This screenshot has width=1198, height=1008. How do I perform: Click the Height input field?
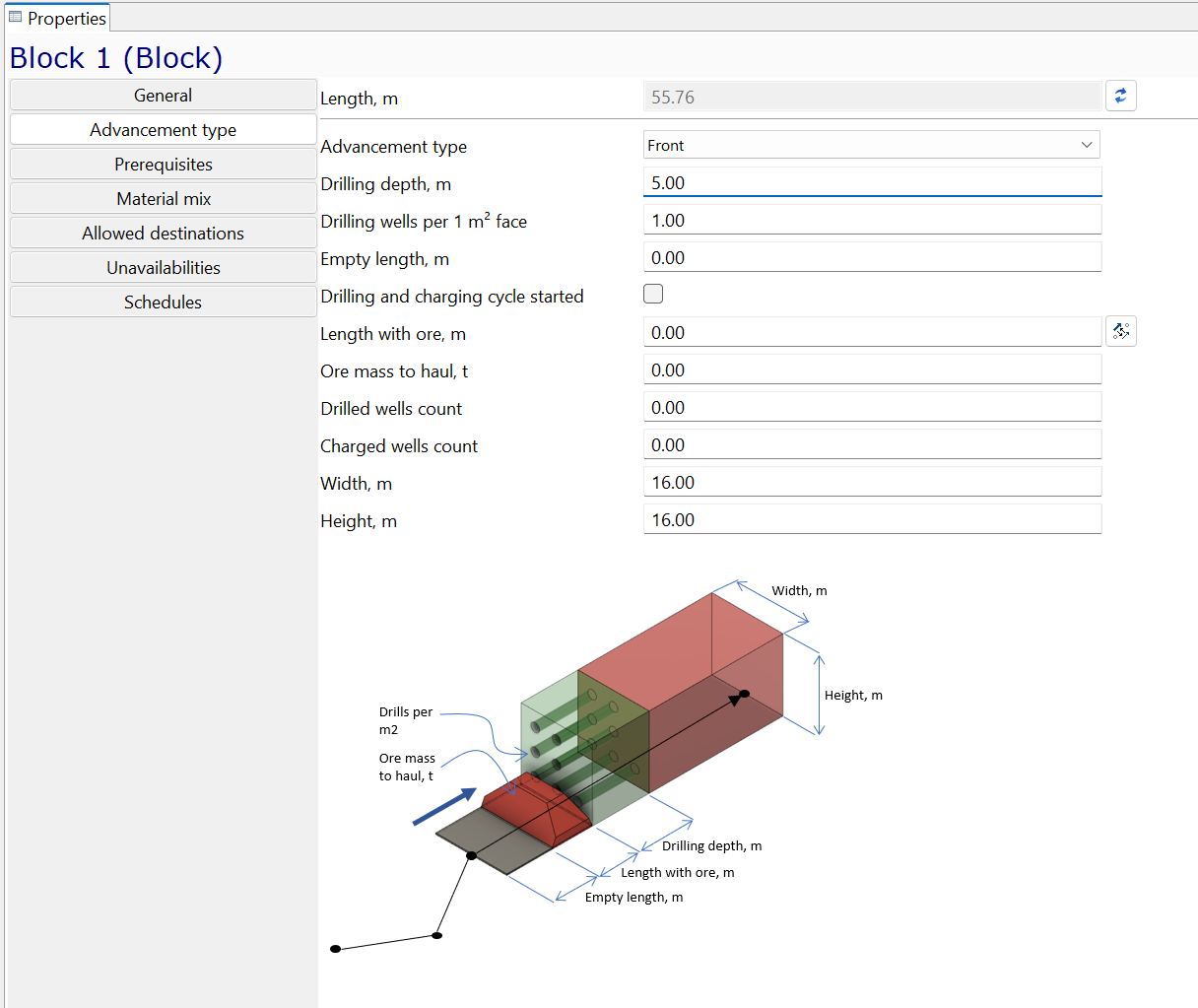(872, 519)
